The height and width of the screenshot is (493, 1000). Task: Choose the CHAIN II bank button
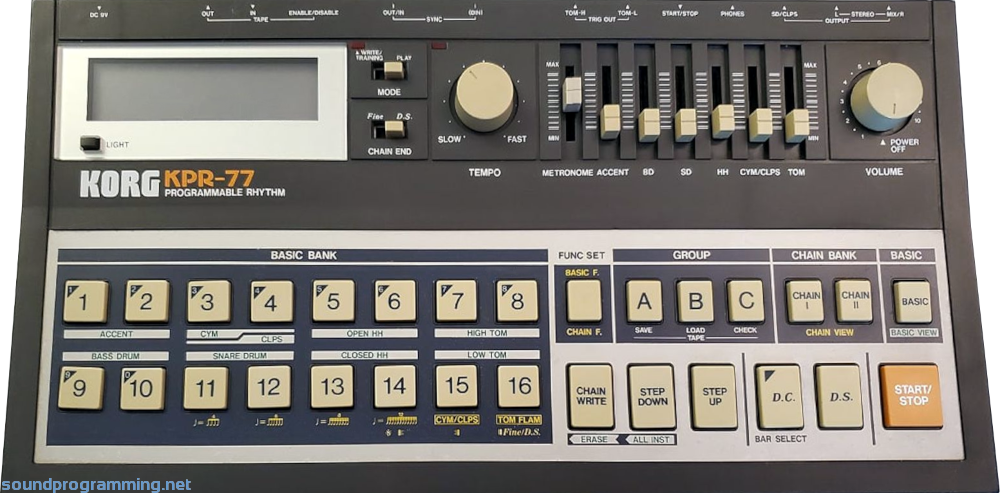pyautogui.click(x=854, y=301)
